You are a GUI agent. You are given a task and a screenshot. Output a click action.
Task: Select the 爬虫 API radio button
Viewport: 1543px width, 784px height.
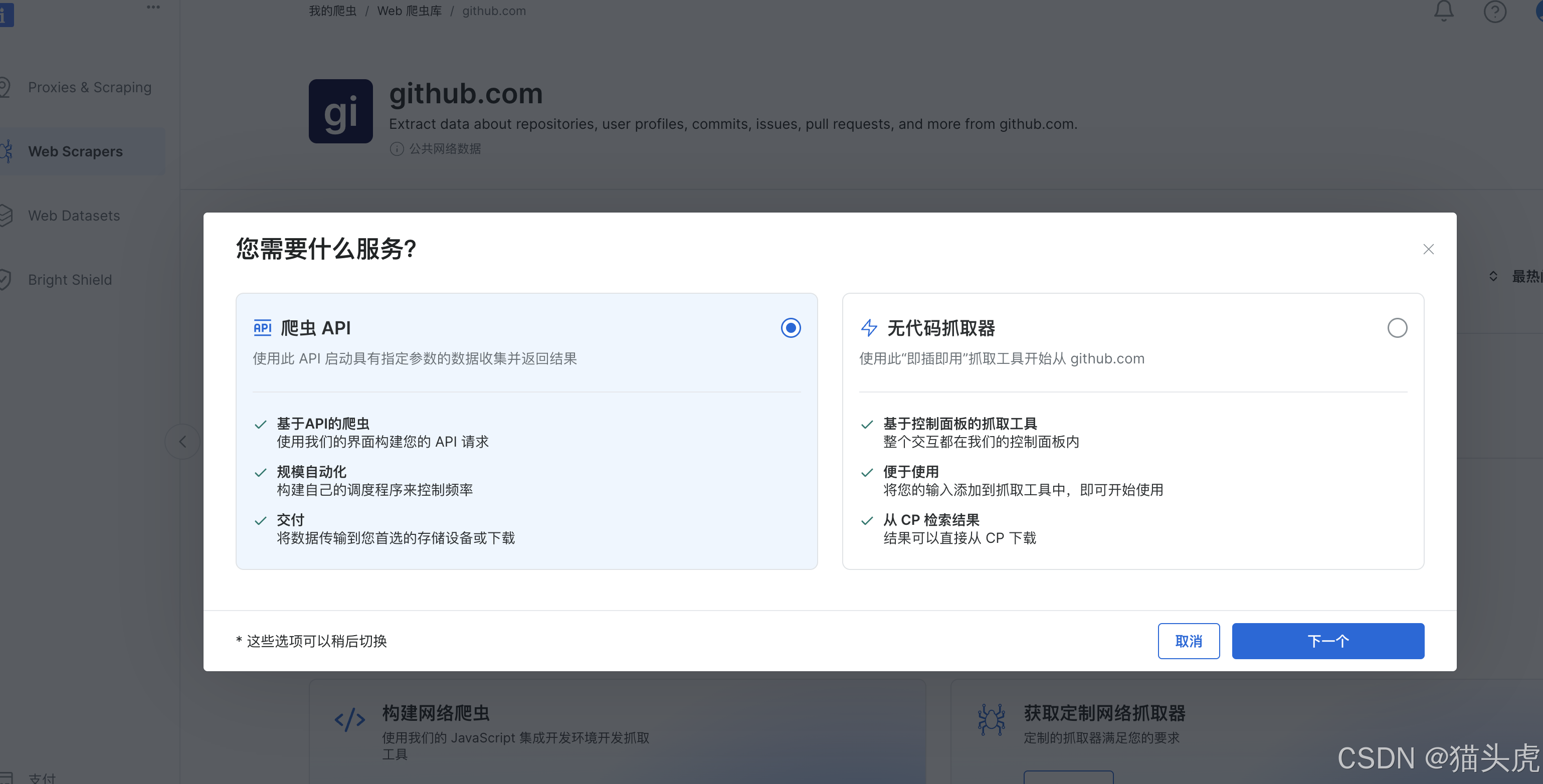pos(791,328)
